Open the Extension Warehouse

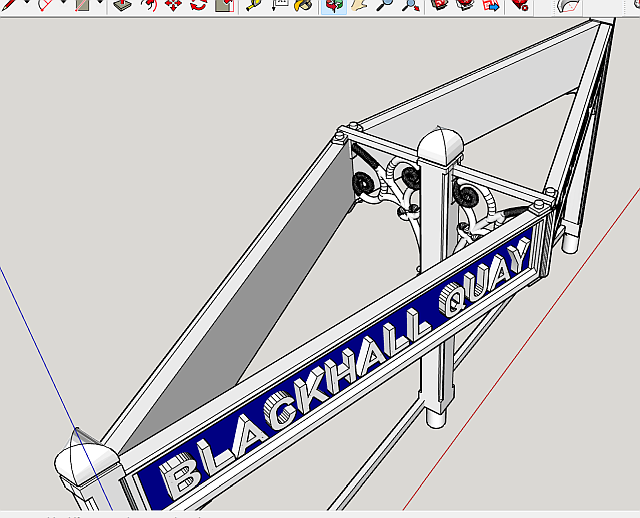519,5
